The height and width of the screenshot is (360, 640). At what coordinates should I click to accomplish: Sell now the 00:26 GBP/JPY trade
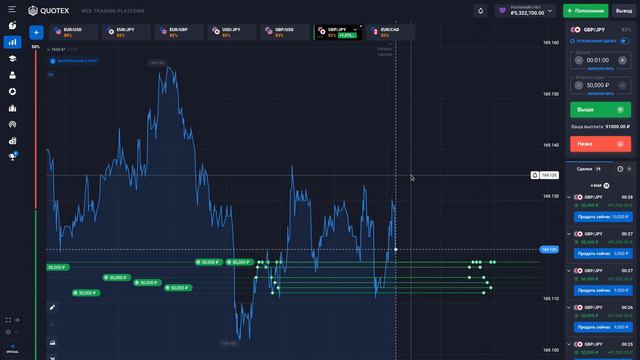tap(603, 327)
